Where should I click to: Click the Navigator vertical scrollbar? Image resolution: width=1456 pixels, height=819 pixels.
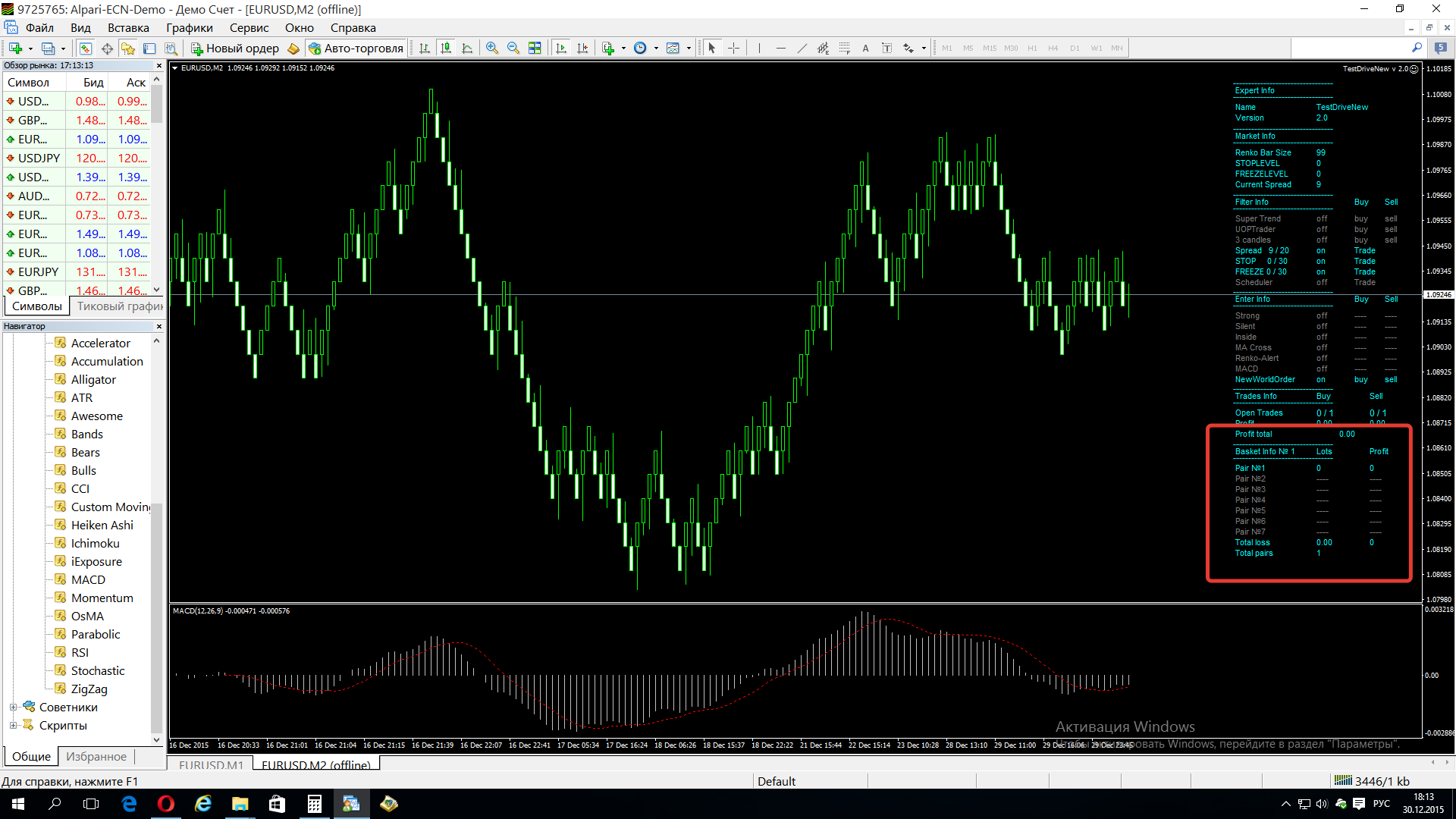point(157,540)
